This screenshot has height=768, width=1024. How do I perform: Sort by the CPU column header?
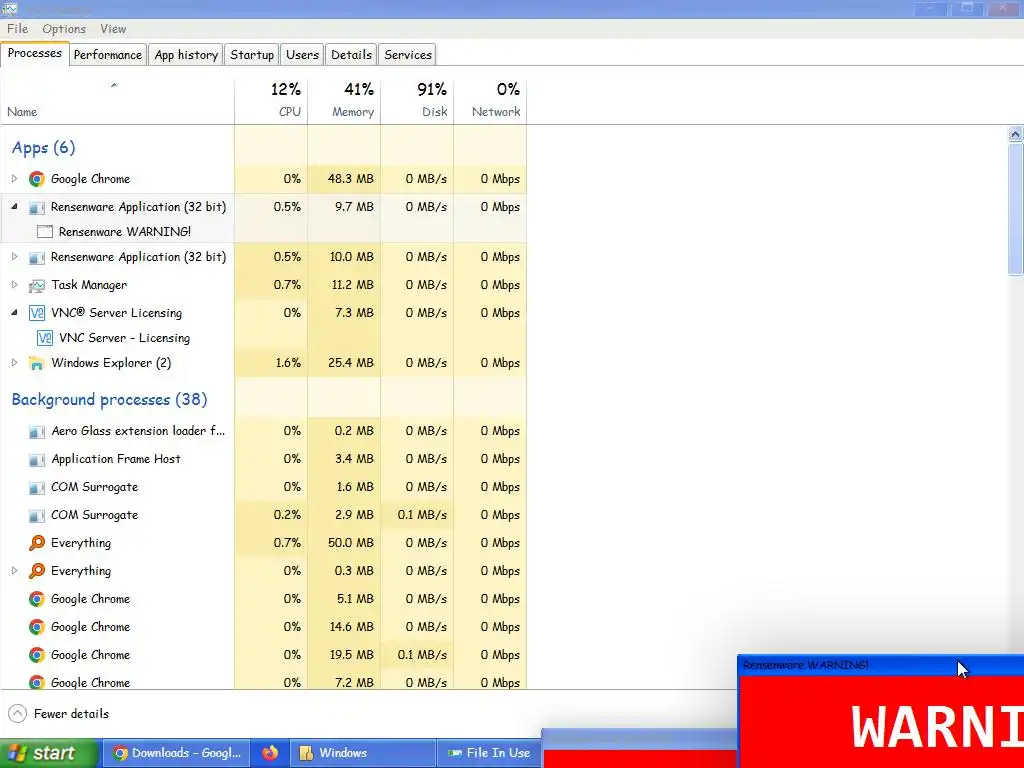pos(271,101)
